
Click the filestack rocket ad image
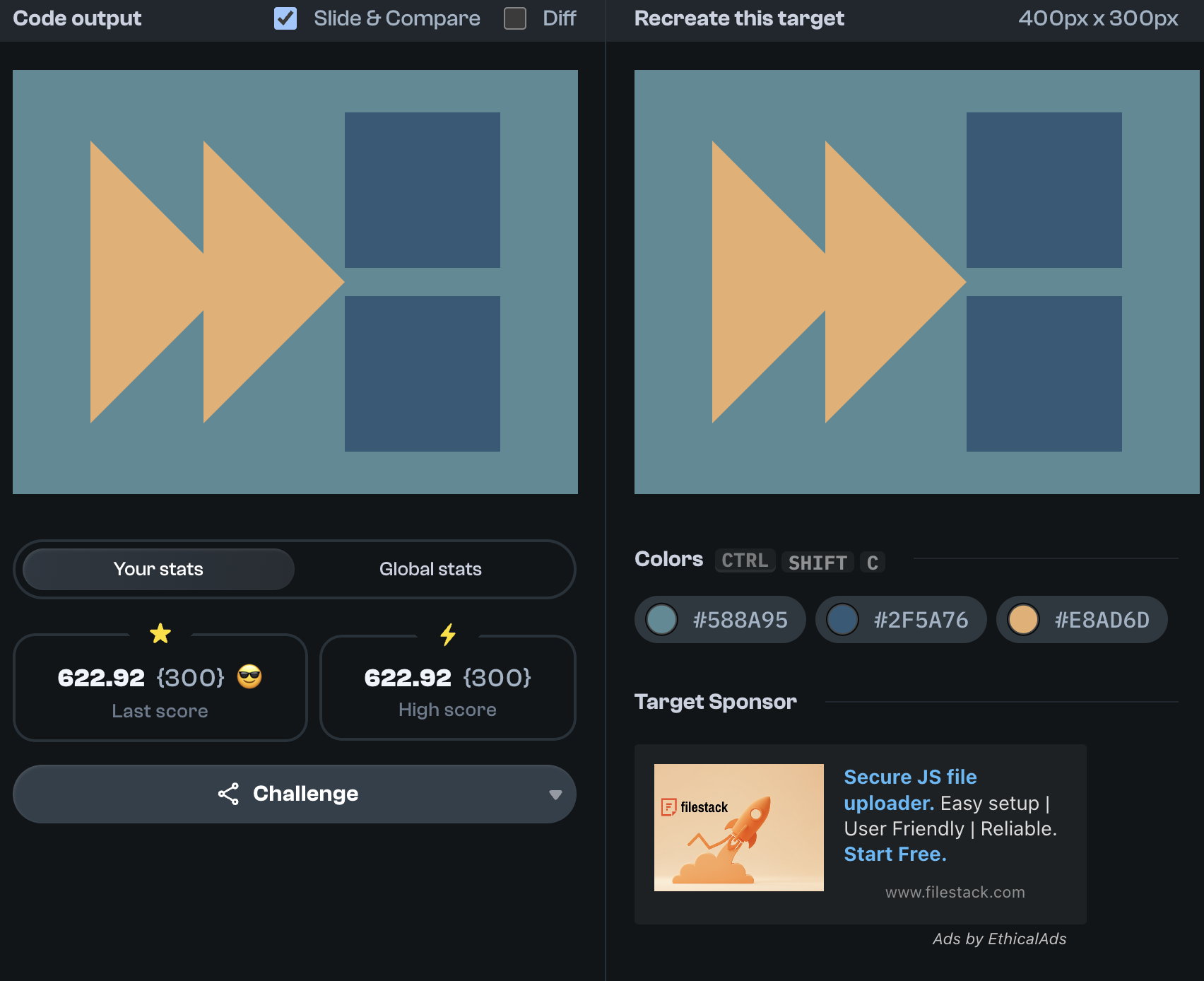pyautogui.click(x=738, y=827)
